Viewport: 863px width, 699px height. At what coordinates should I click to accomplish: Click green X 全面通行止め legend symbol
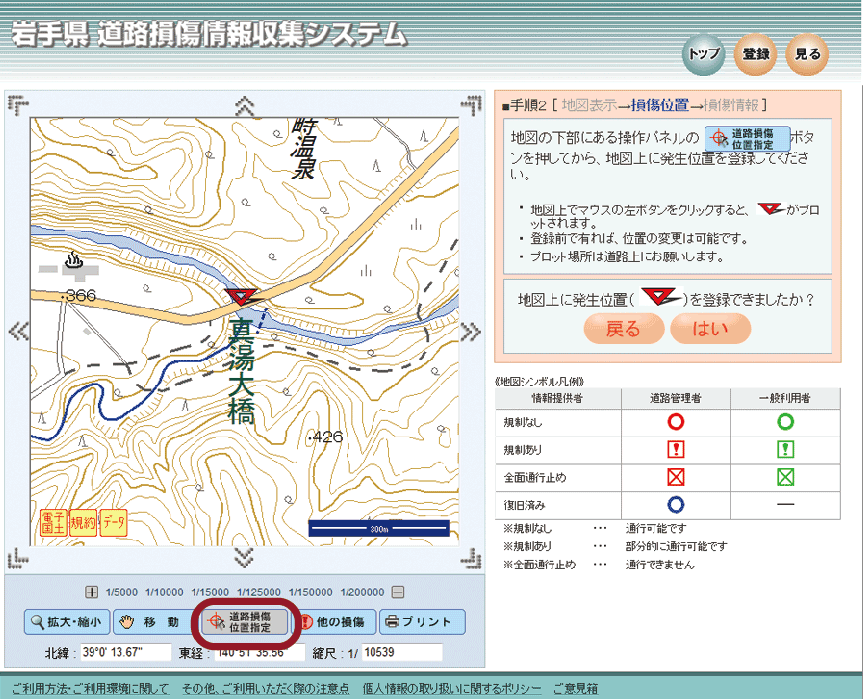785,477
